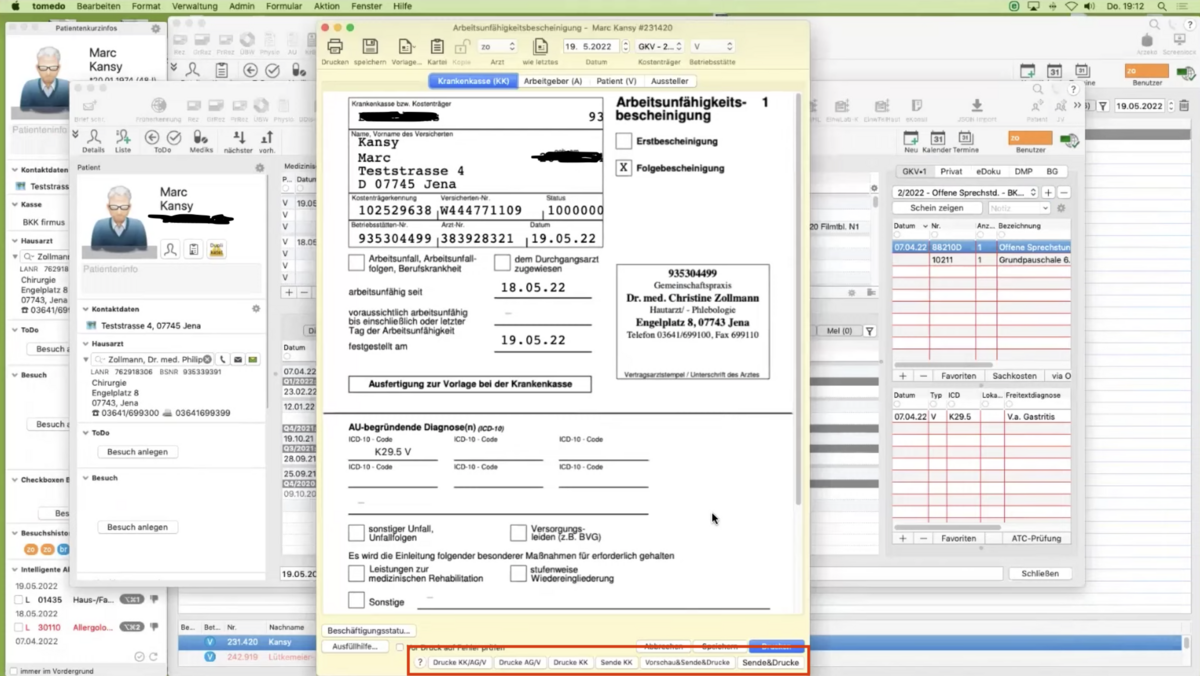Show more toolbar items via double chevron

pyautogui.click(x=1078, y=106)
